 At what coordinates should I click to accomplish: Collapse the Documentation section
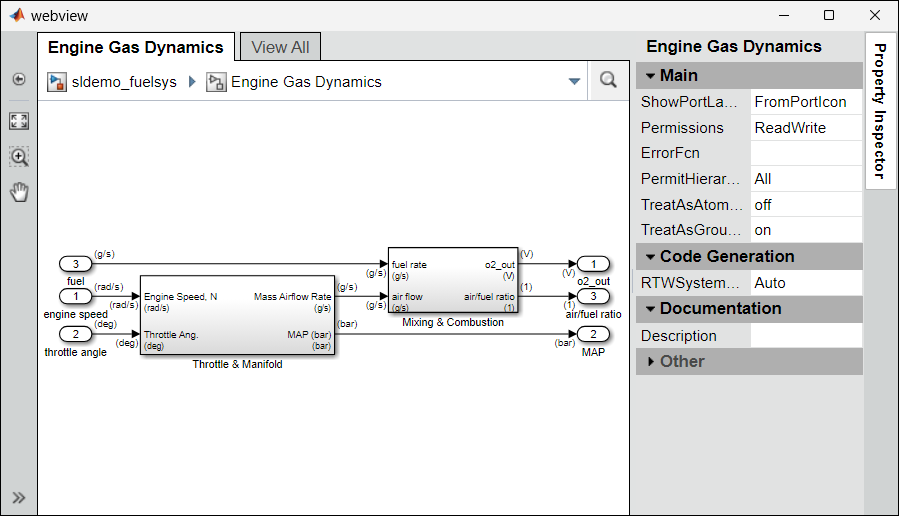click(x=650, y=309)
